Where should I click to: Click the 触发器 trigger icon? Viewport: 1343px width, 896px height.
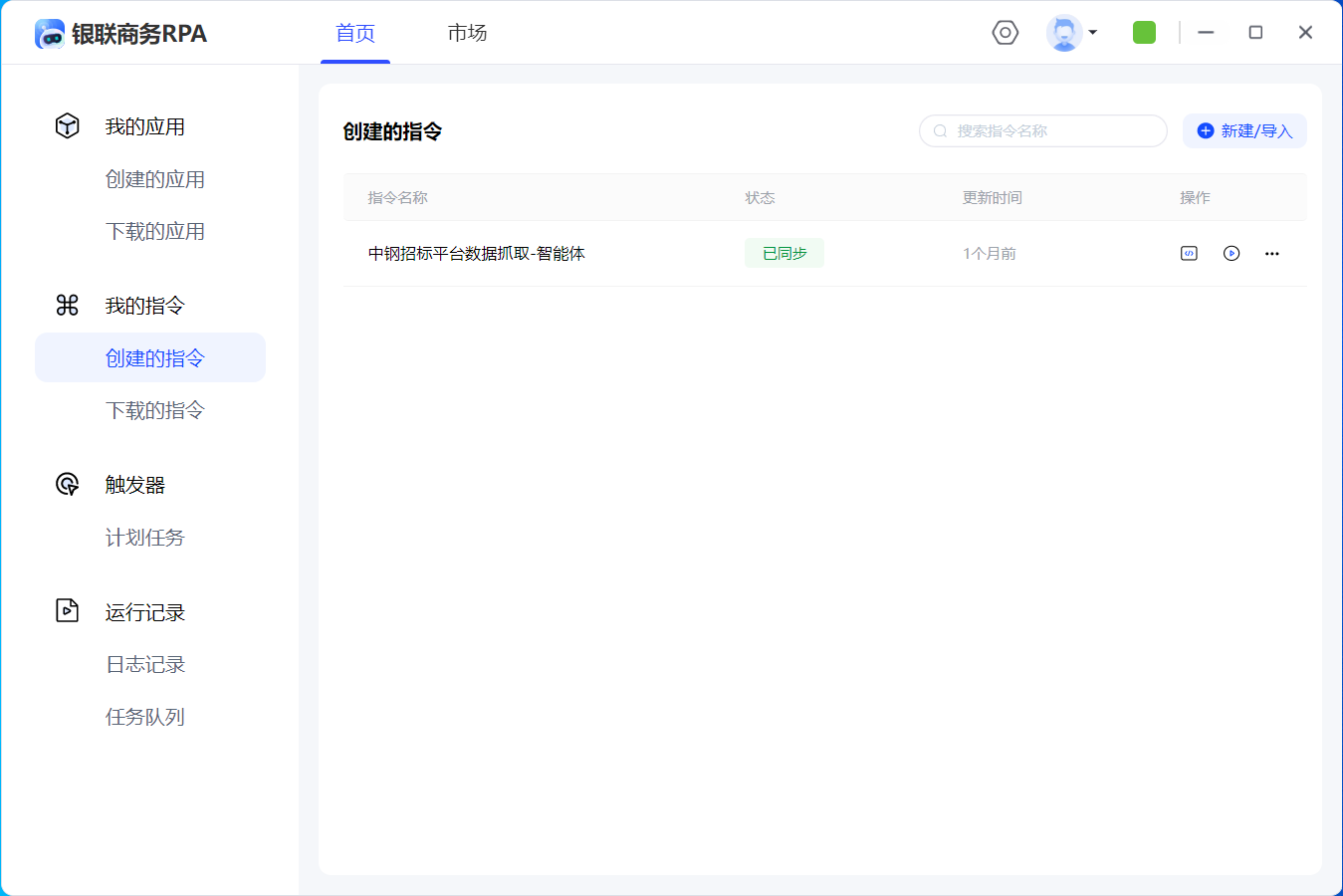(67, 485)
